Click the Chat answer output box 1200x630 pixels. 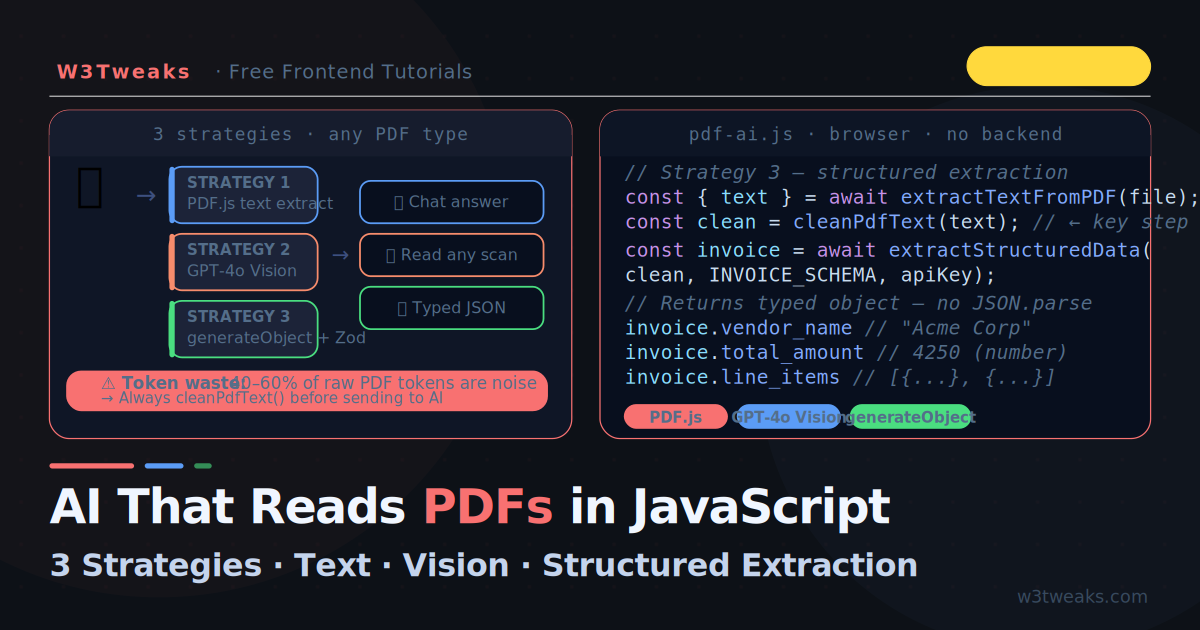pos(452,202)
